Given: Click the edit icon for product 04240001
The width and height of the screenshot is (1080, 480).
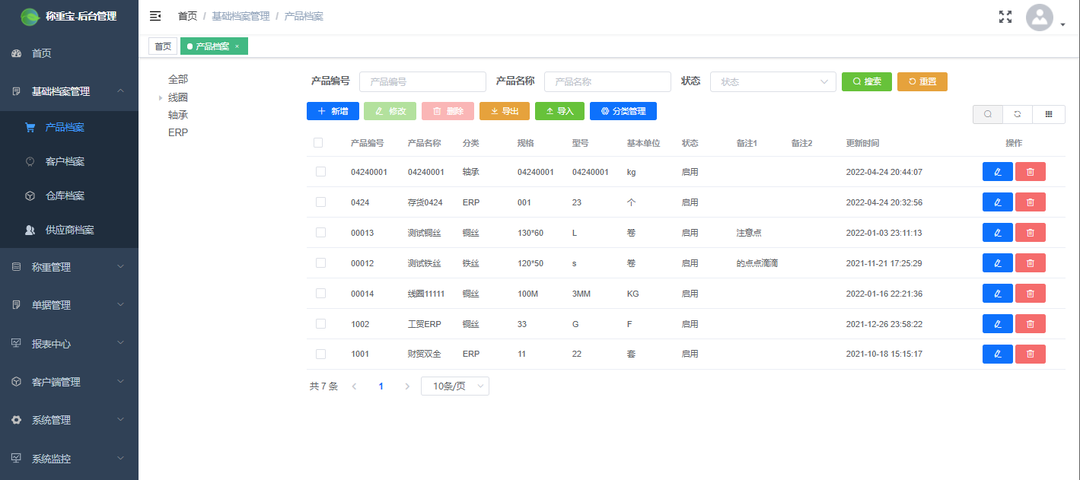Looking at the screenshot, I should point(997,172).
